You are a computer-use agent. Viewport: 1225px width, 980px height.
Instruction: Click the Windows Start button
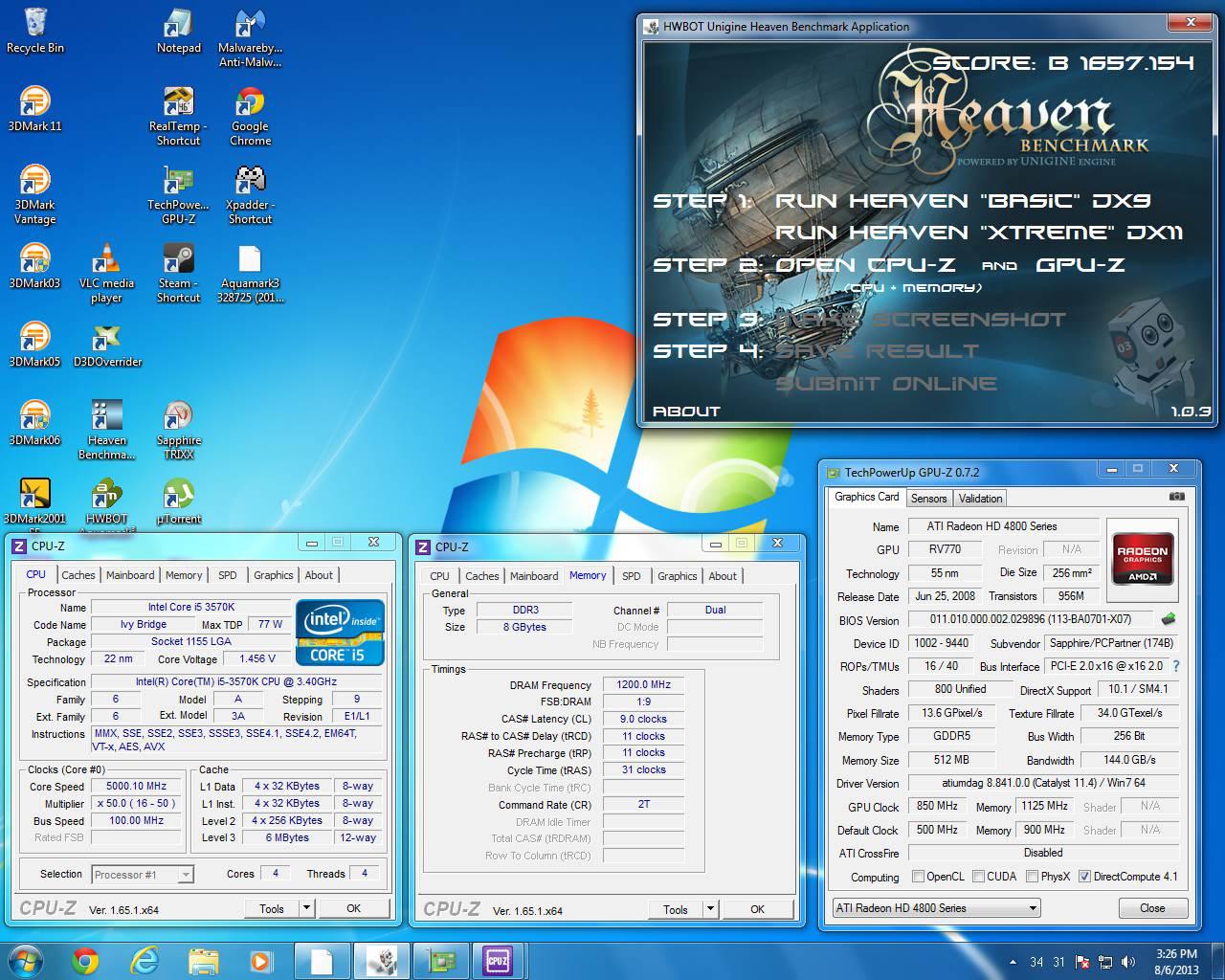pyautogui.click(x=26, y=960)
